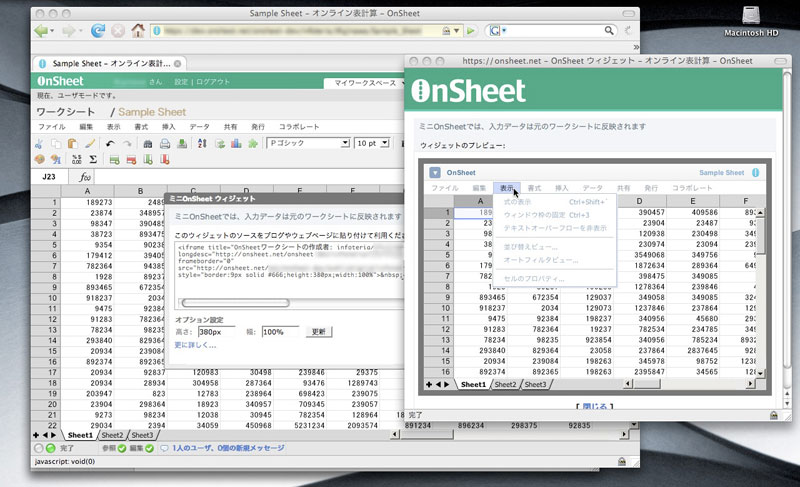
Task: Click the download/export icon with green arrow
Action: [x=182, y=144]
